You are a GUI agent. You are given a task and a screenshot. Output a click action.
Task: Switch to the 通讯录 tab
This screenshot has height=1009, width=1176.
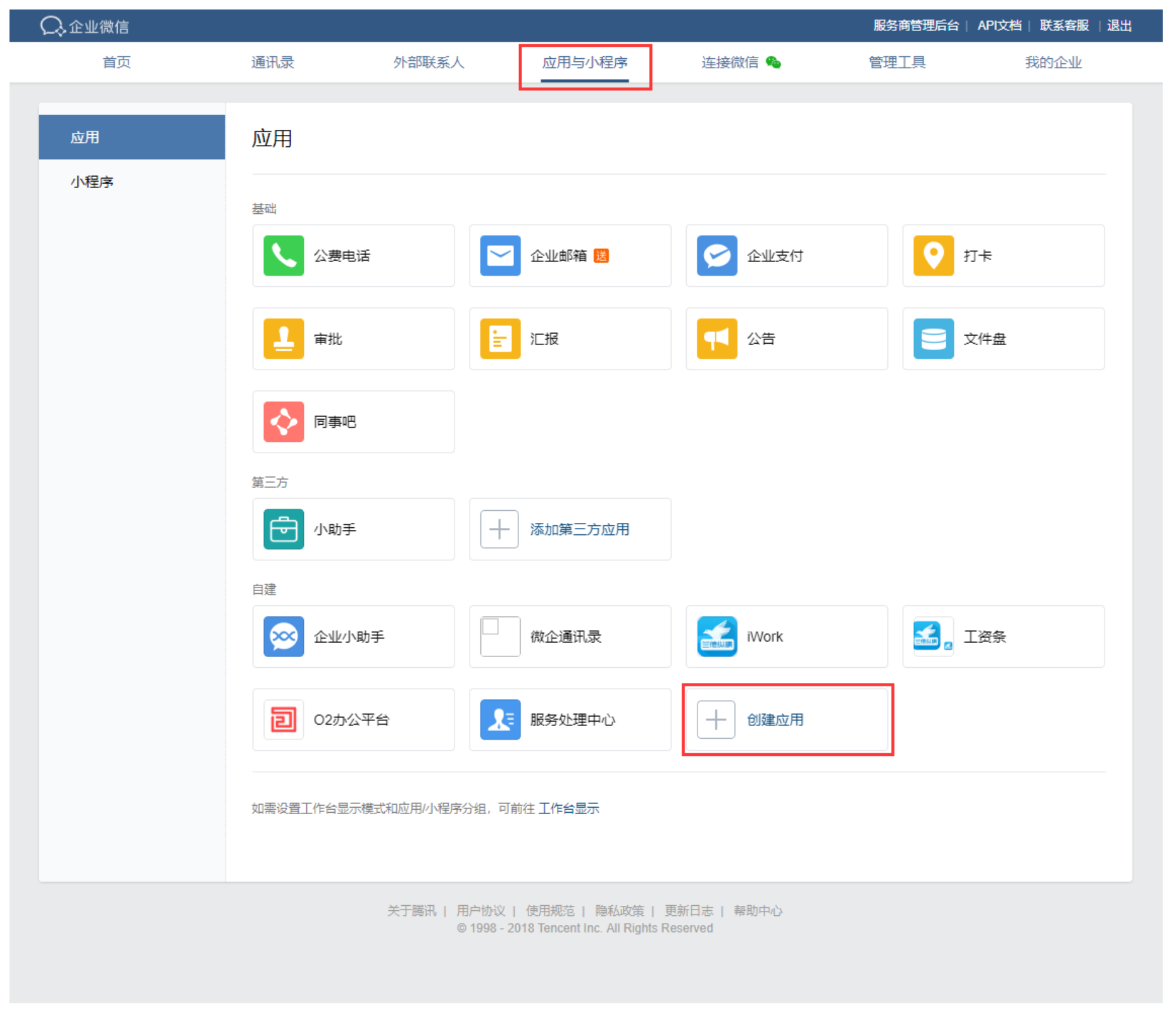pos(272,62)
